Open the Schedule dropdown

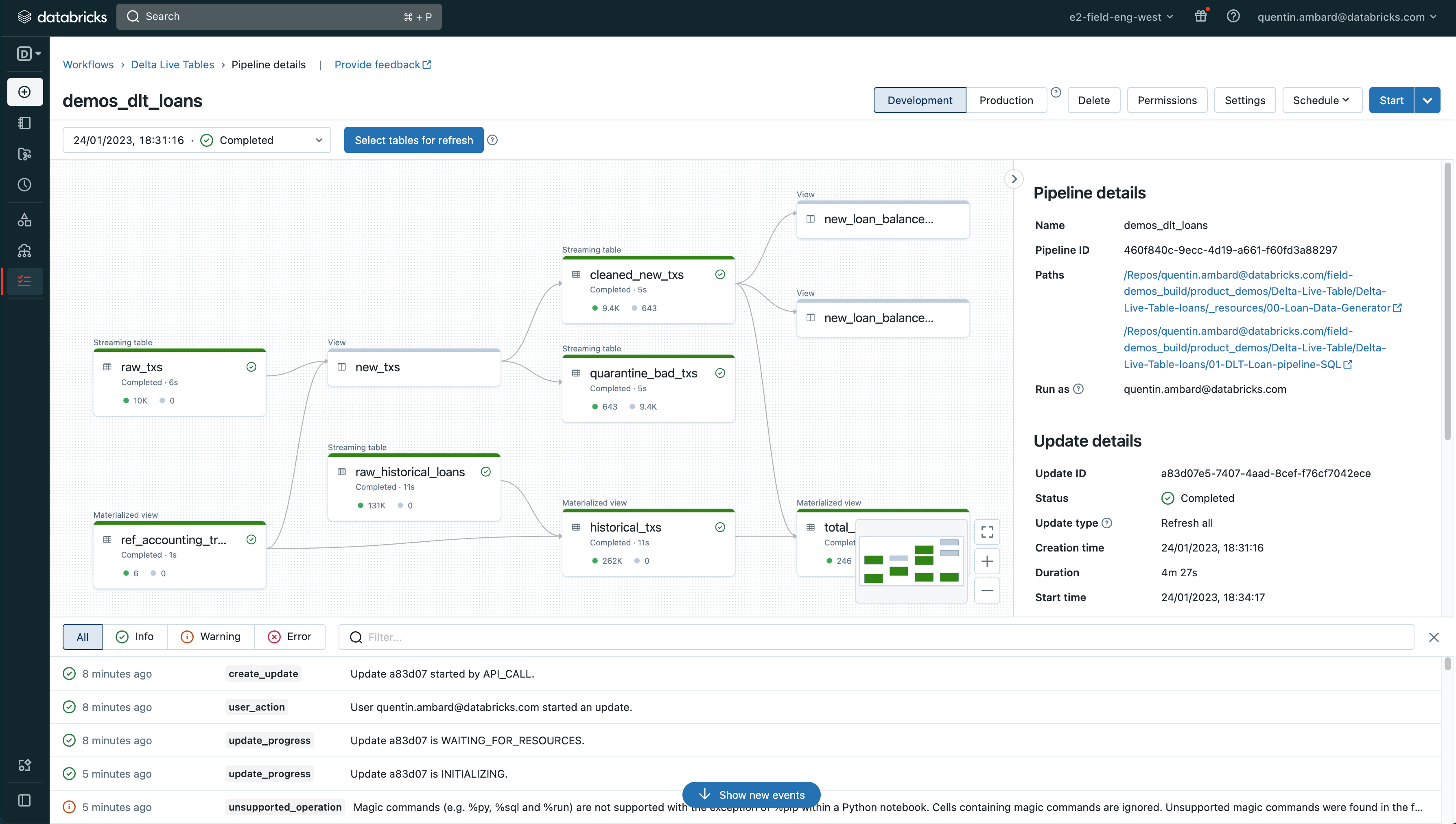coord(1321,100)
